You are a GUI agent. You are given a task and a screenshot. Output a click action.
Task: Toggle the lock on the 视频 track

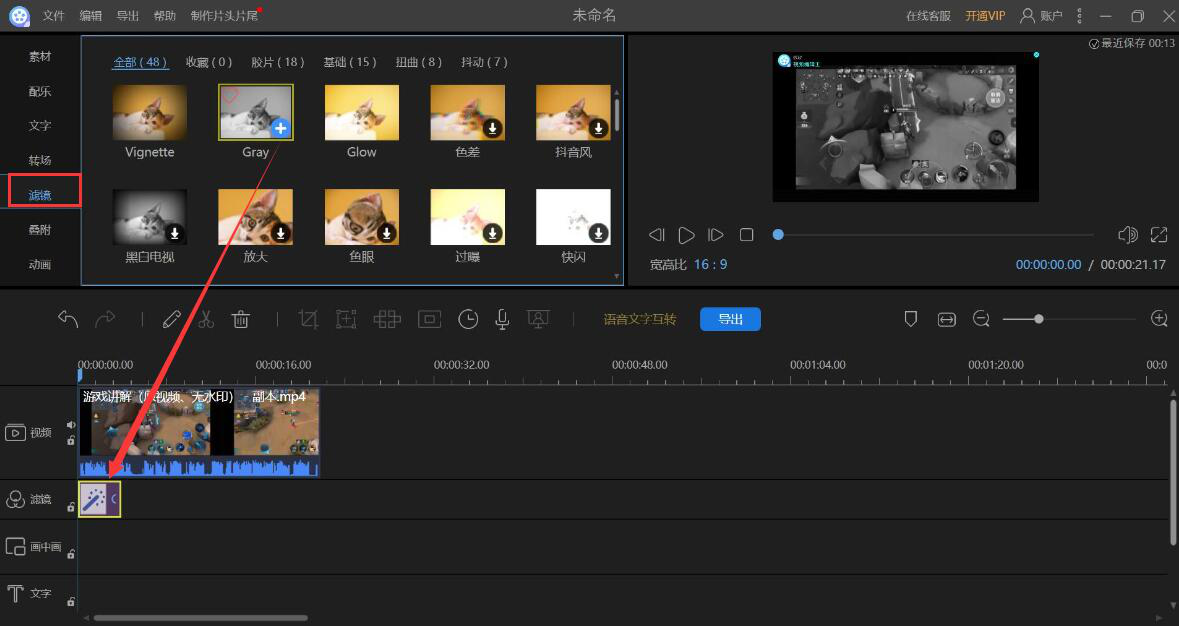(71, 440)
